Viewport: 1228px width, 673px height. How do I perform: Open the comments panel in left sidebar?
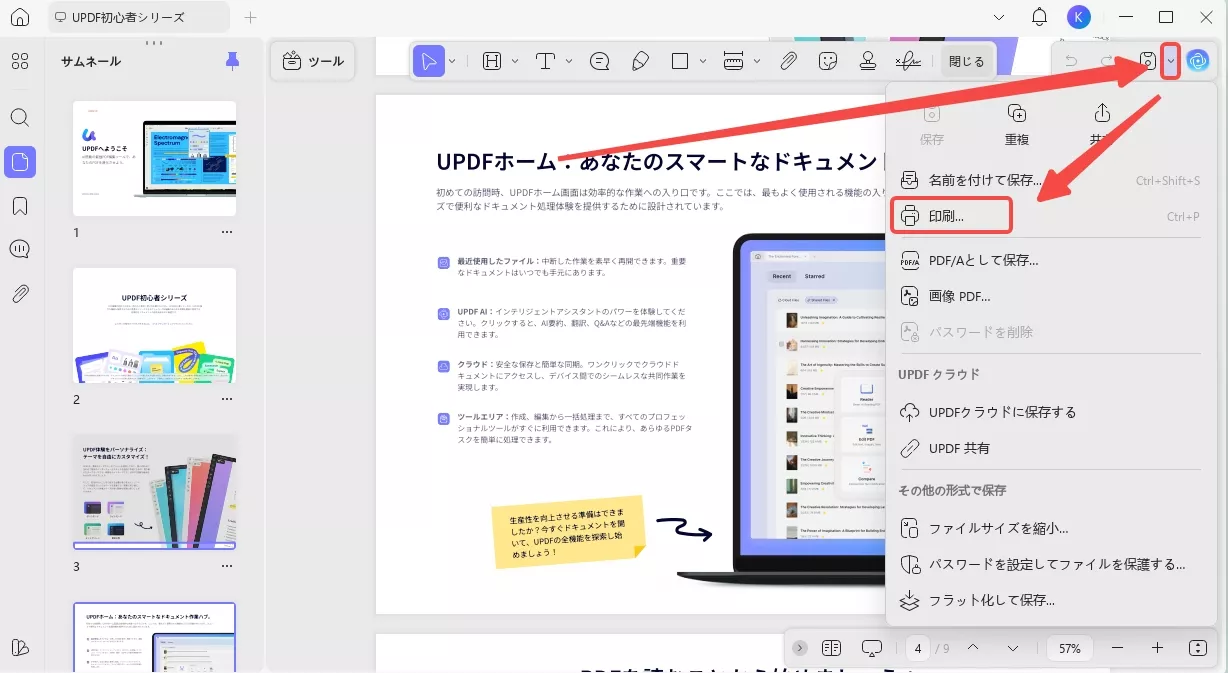click(20, 249)
